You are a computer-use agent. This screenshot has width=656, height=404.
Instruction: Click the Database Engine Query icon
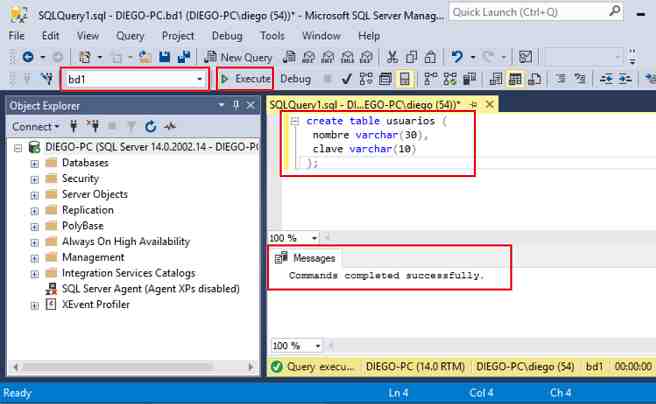289,57
